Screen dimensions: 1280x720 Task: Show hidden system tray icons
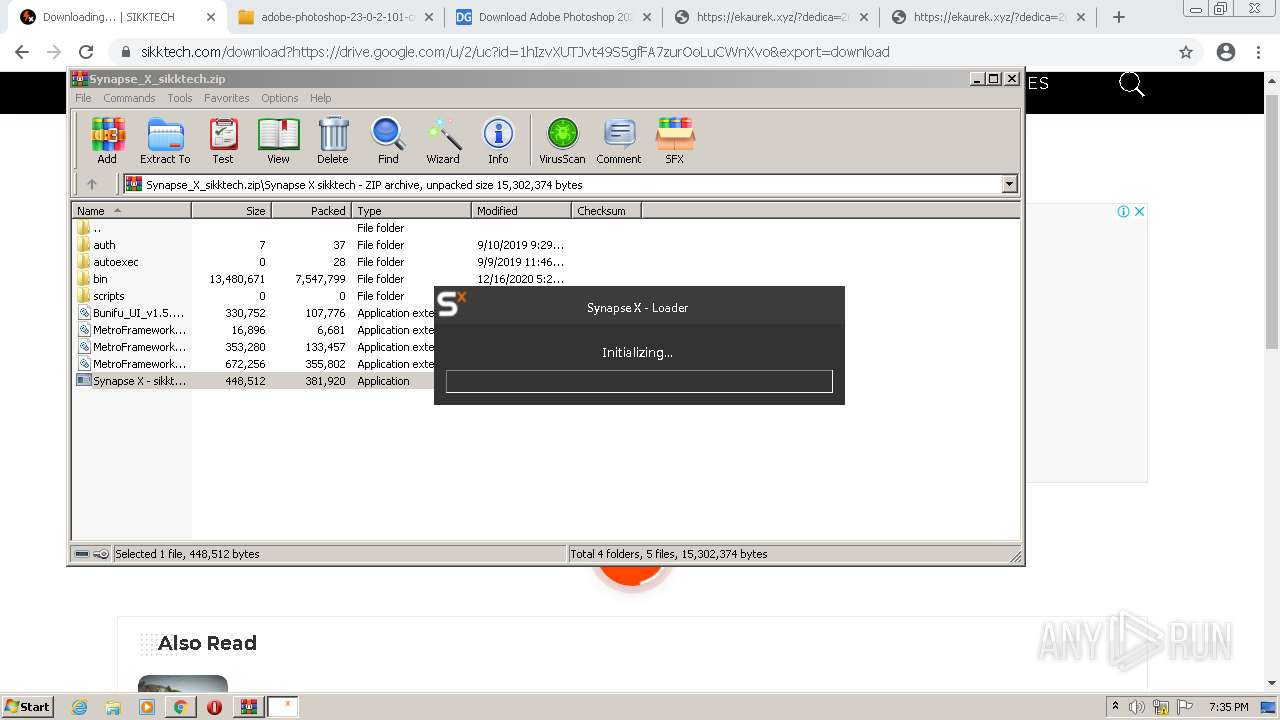(1115, 707)
